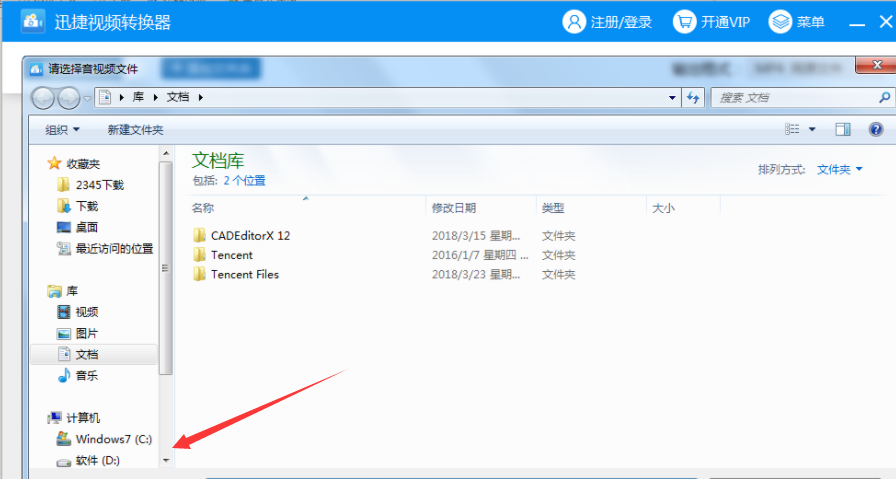Select Windows7 (C:) drive in sidebar
This screenshot has height=479, width=896.
click(x=112, y=439)
